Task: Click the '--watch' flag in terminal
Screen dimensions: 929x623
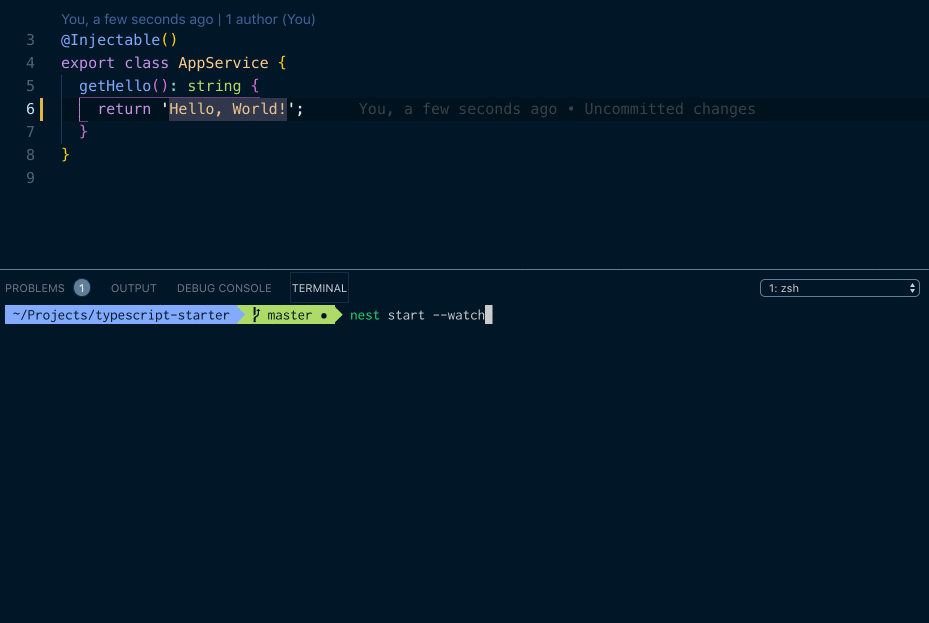Action: [459, 315]
